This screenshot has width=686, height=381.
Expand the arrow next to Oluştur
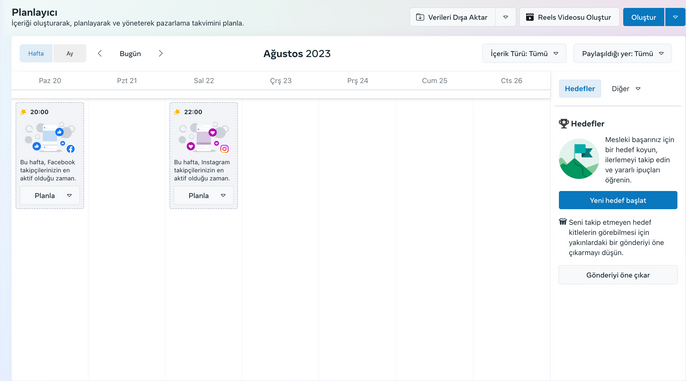(676, 17)
